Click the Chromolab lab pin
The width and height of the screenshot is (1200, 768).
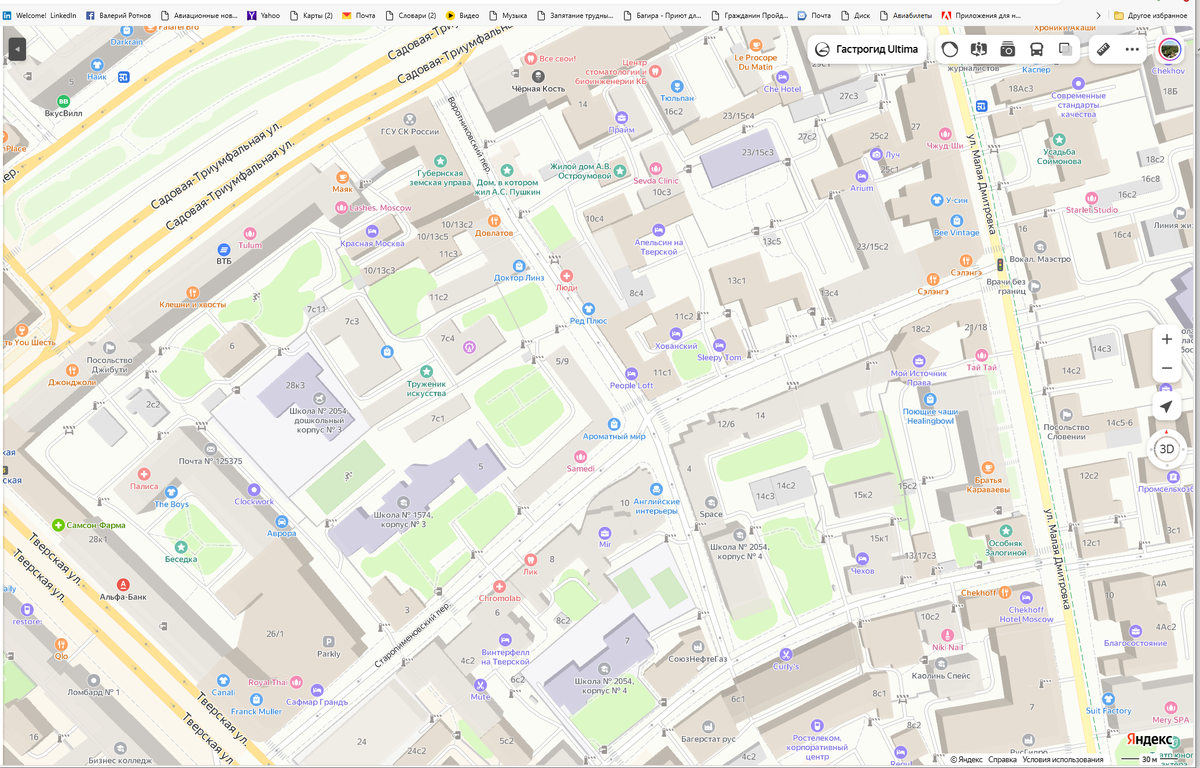pyautogui.click(x=499, y=586)
